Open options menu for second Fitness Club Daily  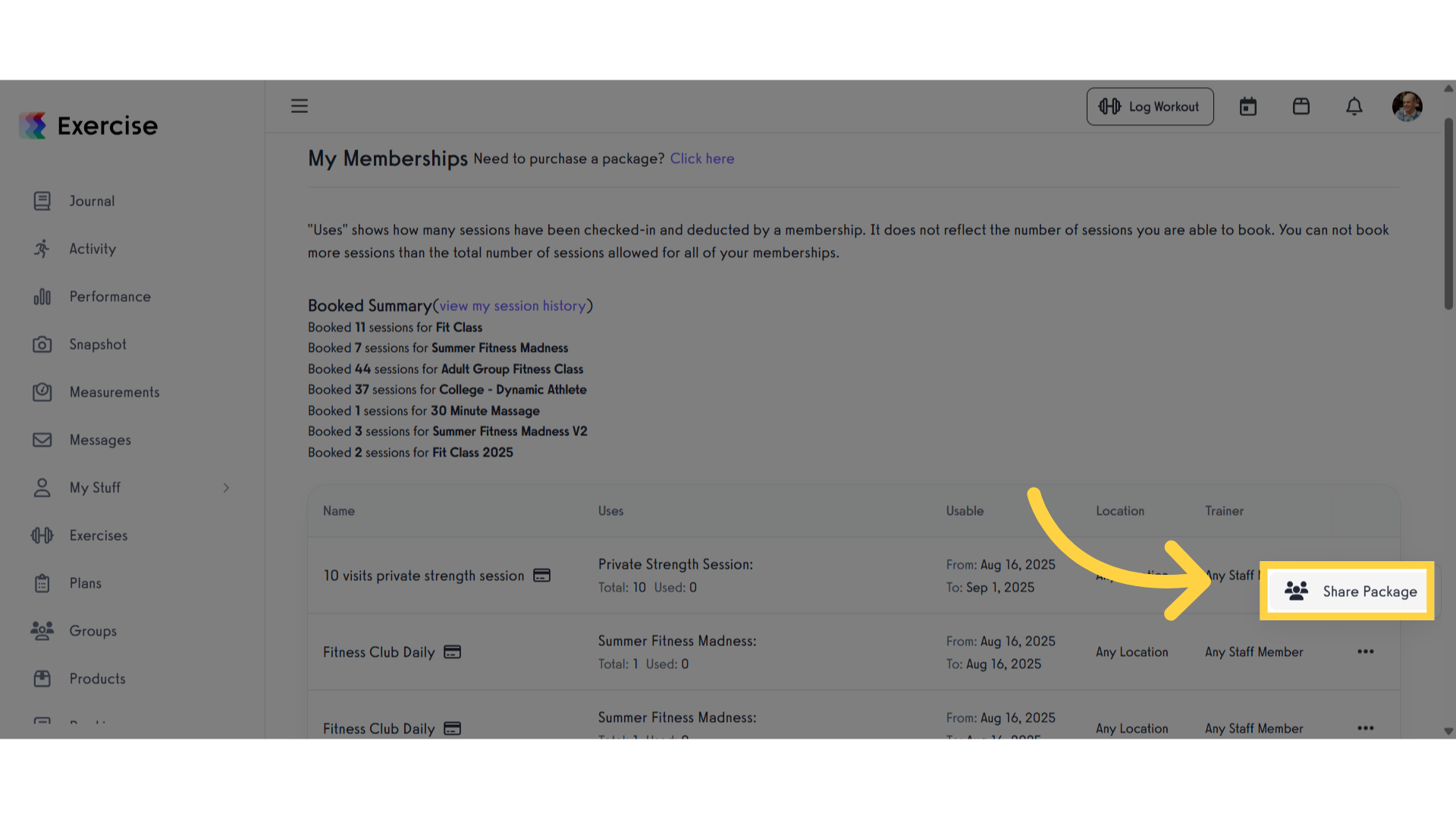point(1366,729)
